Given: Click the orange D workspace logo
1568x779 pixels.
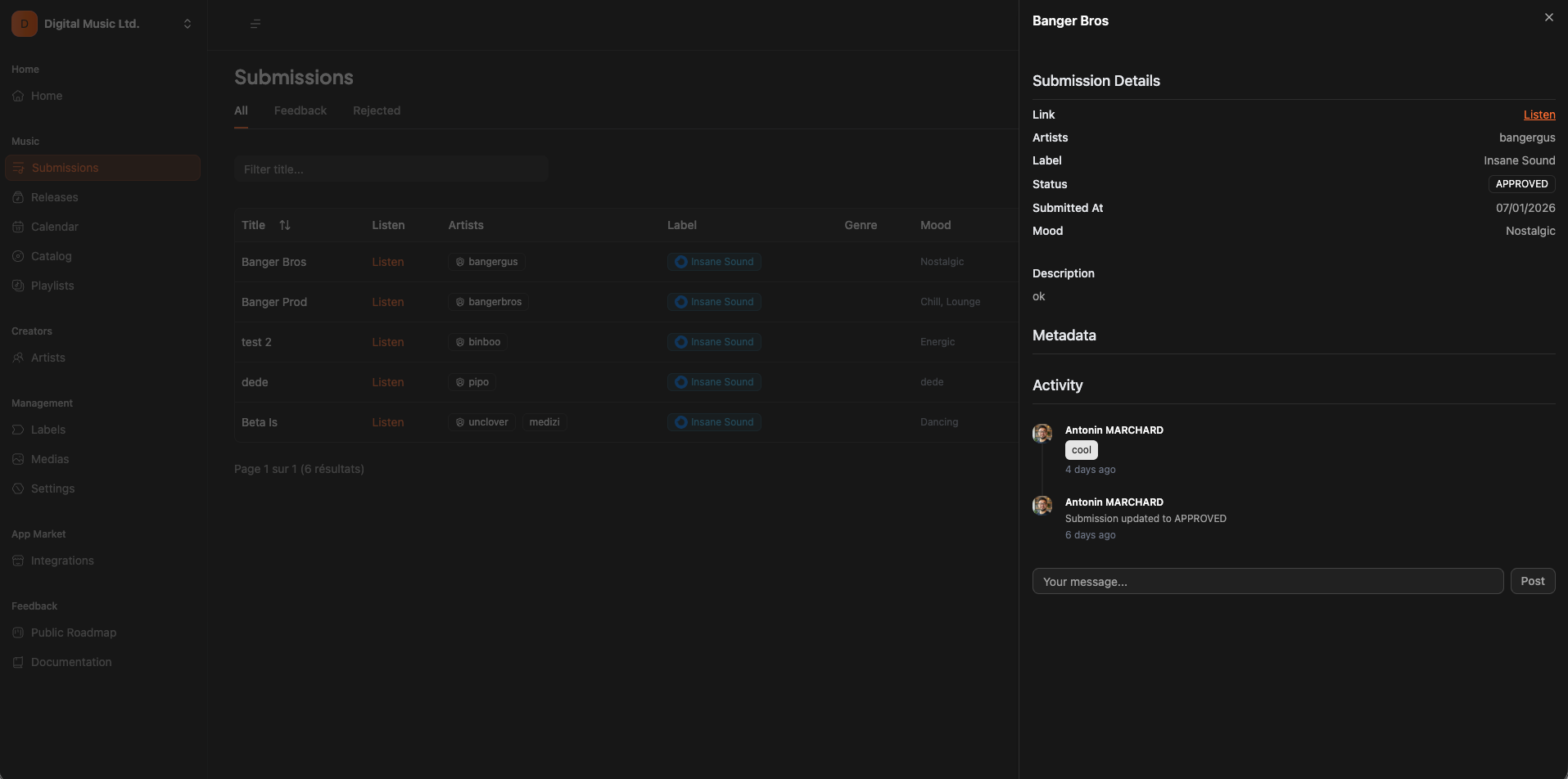Looking at the screenshot, I should coord(25,24).
